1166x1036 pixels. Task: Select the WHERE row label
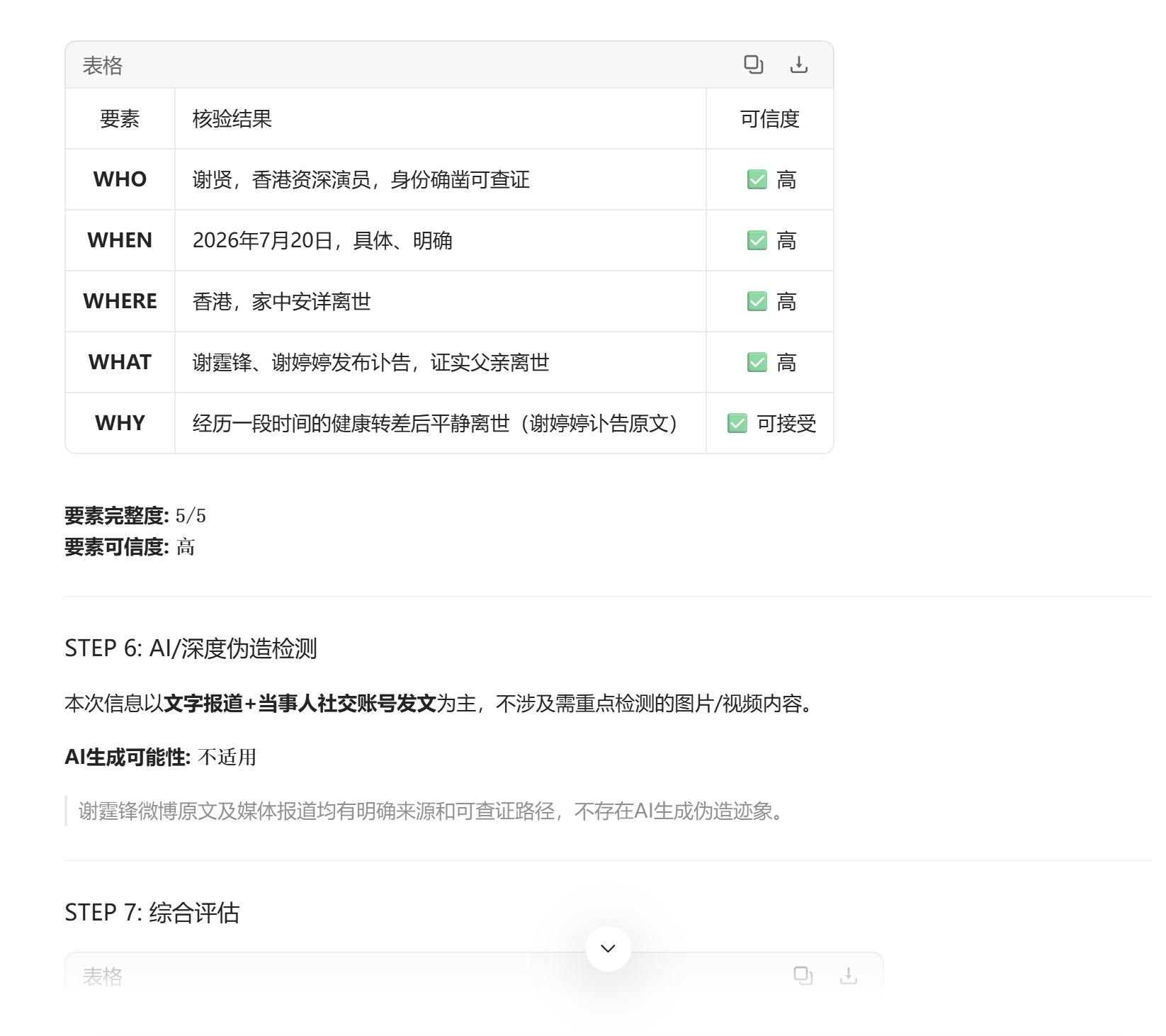[x=120, y=301]
